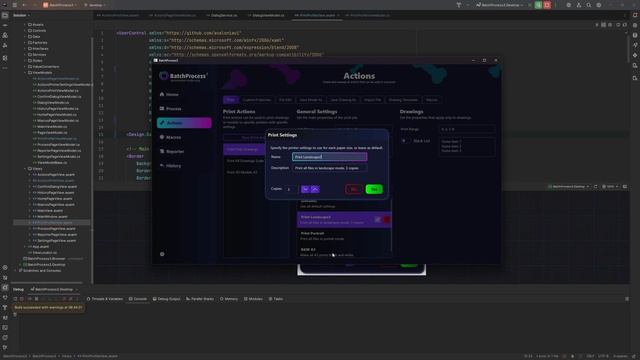The image size is (640, 360).
Task: Select ConfirmDialogViewModel.cs in solution tree
Action: (59, 97)
